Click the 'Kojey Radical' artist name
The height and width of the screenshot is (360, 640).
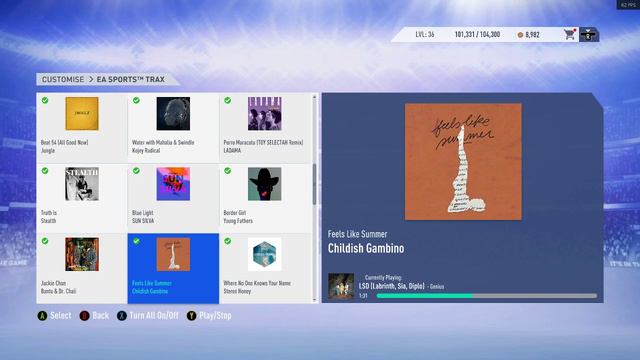[x=146, y=151]
